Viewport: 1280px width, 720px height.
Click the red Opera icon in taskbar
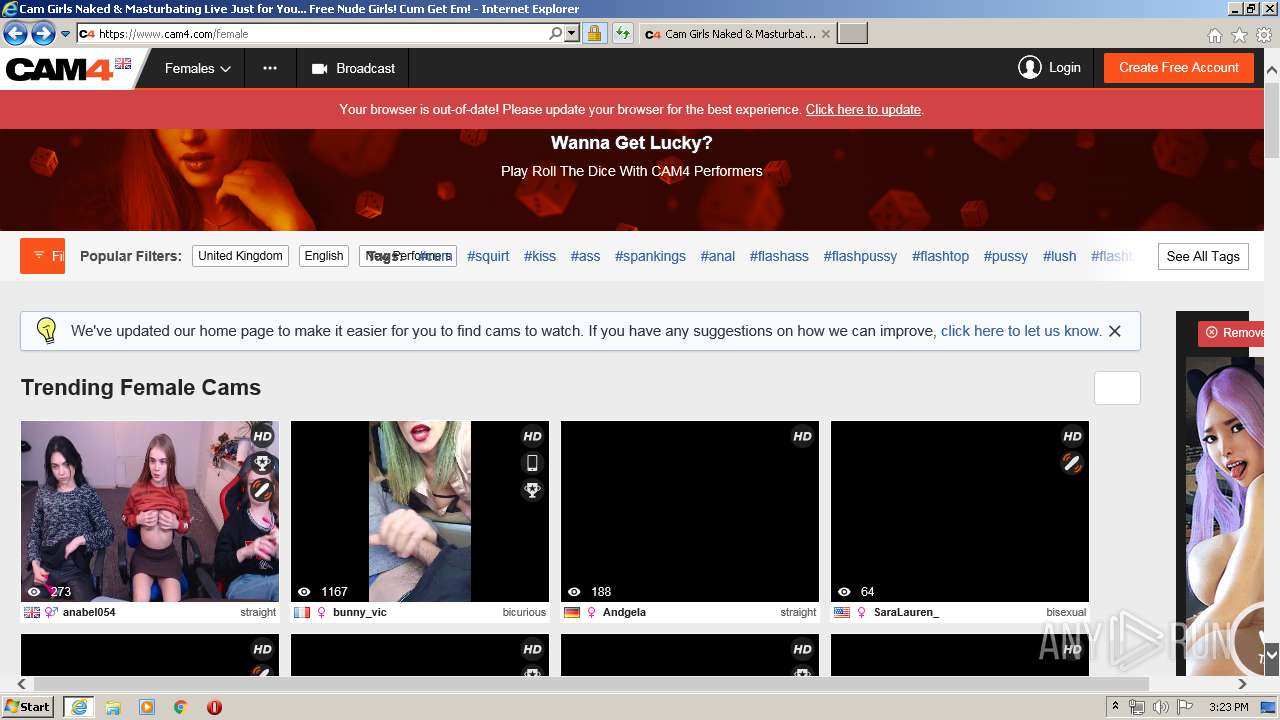pyautogui.click(x=214, y=707)
